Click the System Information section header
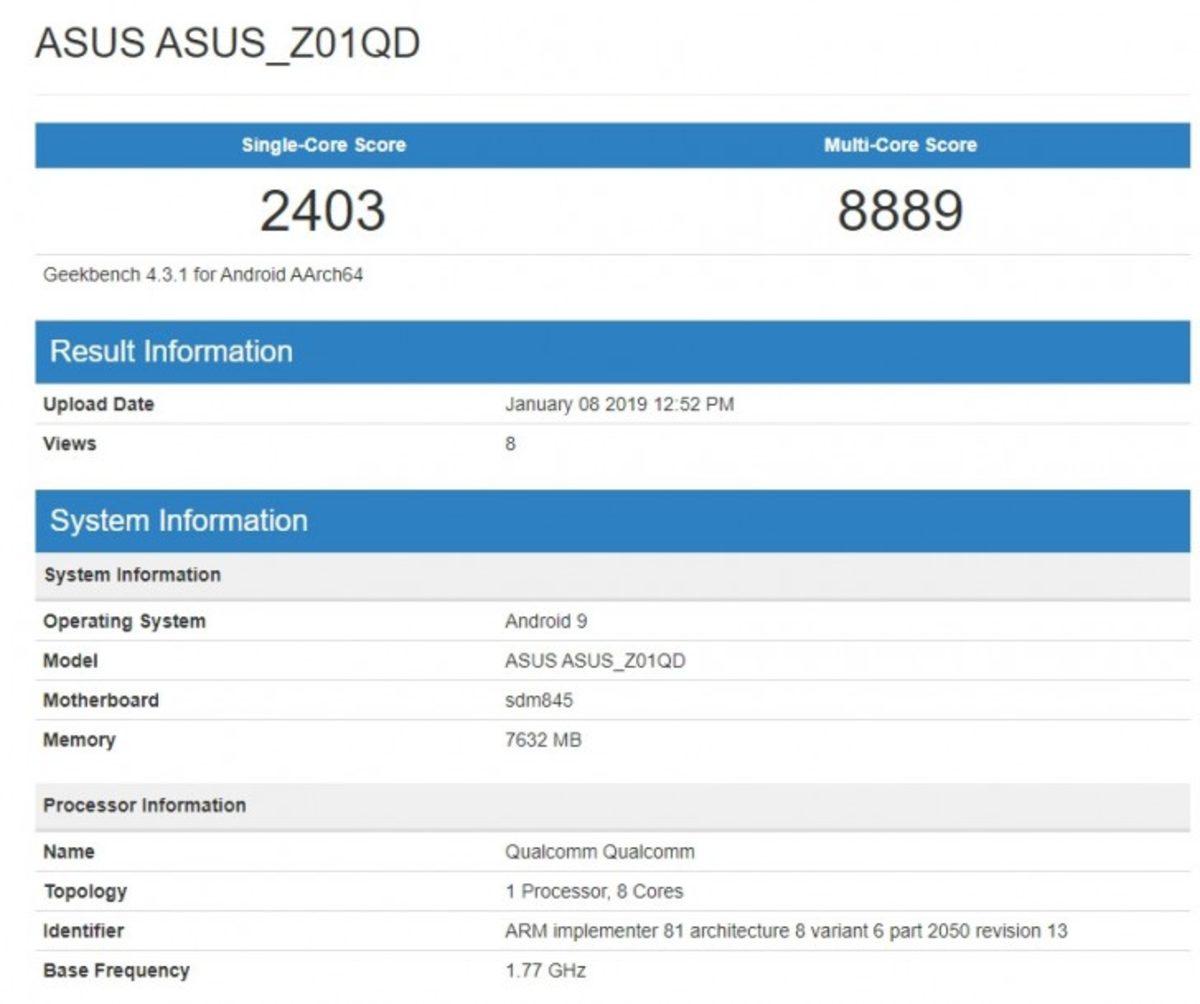 pyautogui.click(x=180, y=520)
